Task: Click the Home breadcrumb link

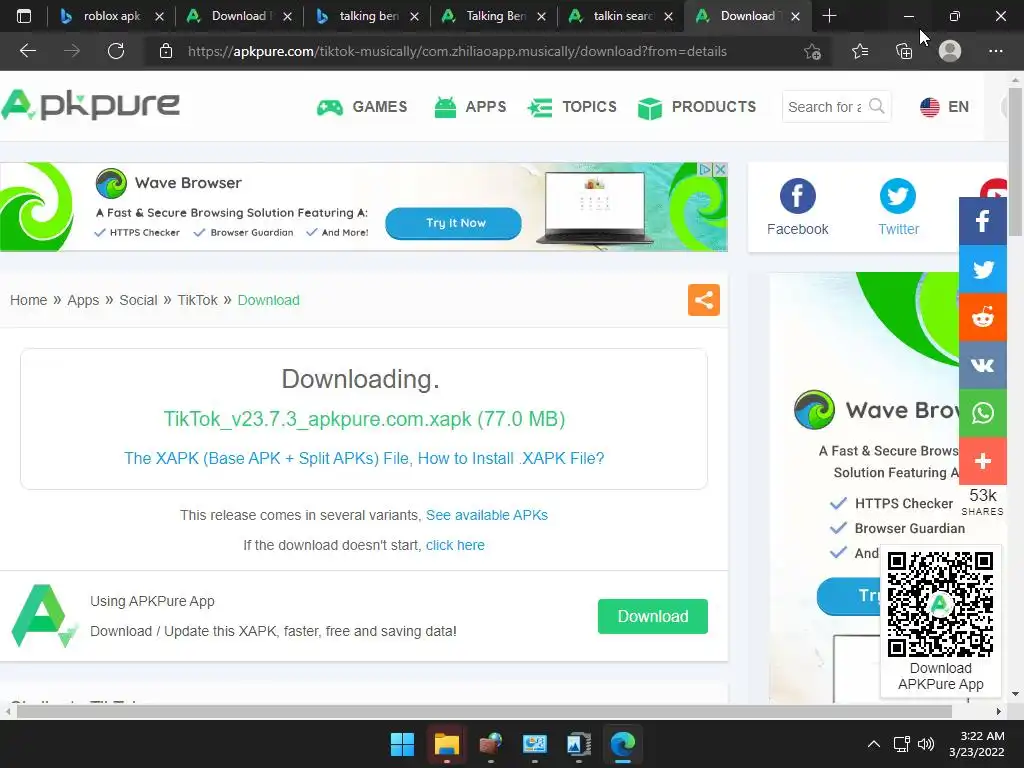Action: pos(28,300)
